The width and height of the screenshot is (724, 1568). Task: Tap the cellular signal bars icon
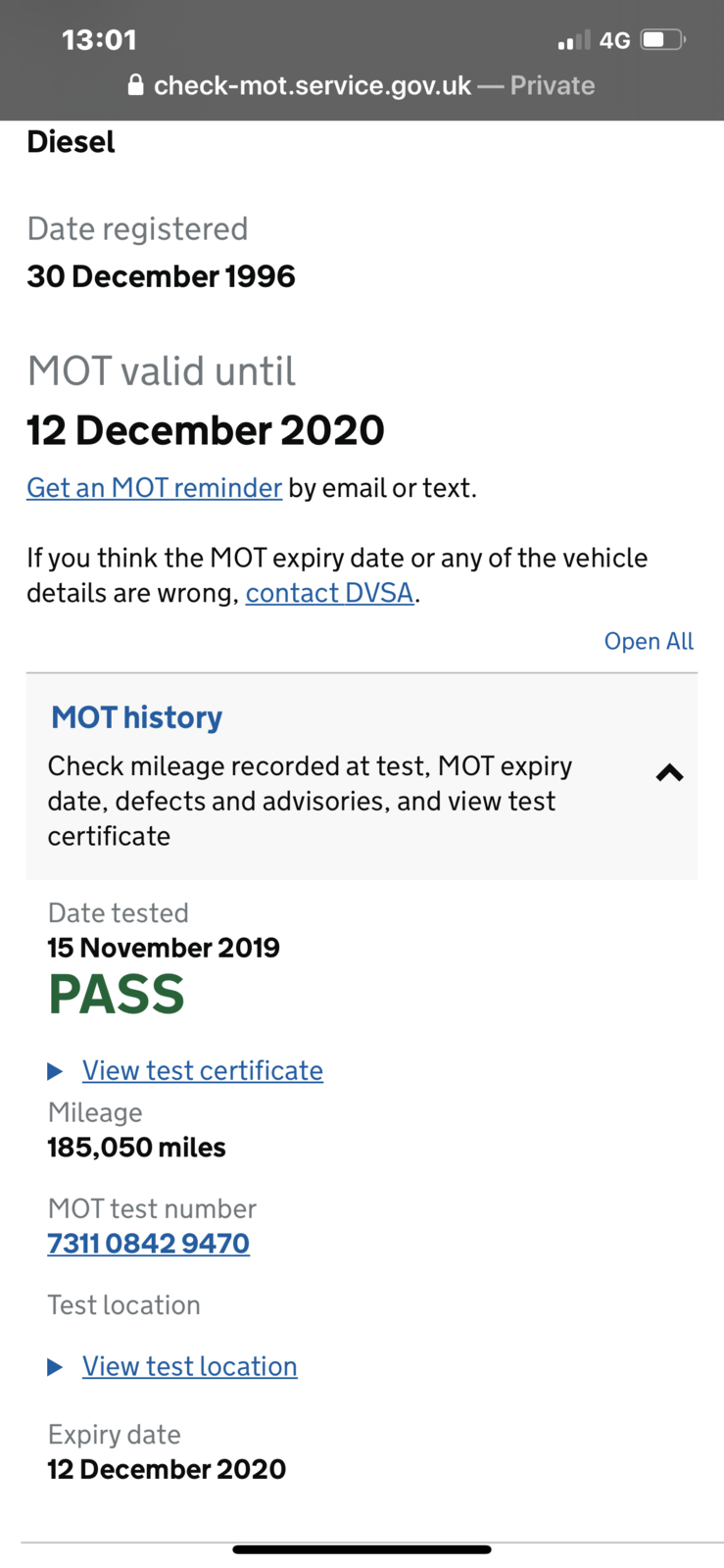coord(573,40)
